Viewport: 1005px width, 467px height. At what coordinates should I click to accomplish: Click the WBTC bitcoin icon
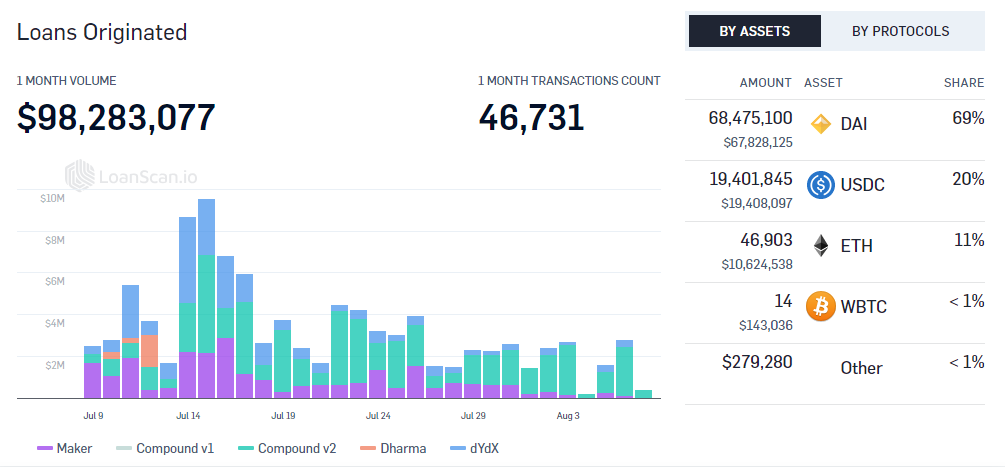[x=821, y=306]
